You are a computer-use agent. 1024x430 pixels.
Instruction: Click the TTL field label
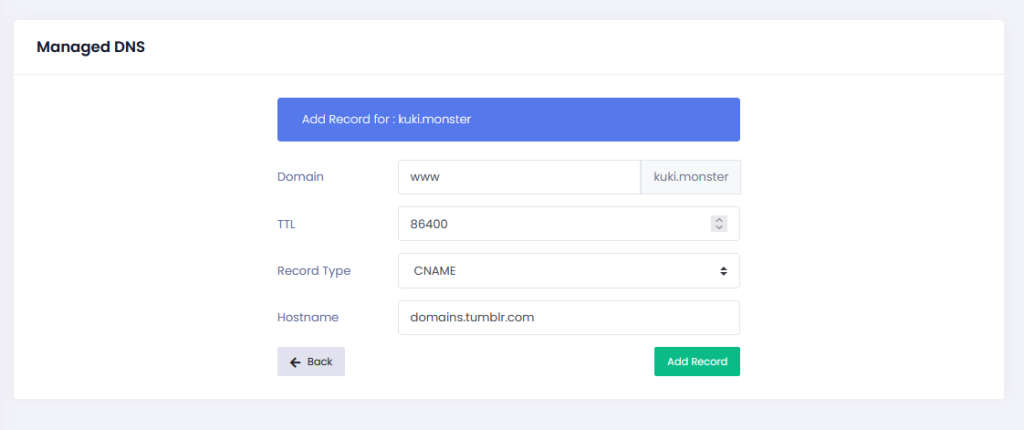click(x=286, y=224)
